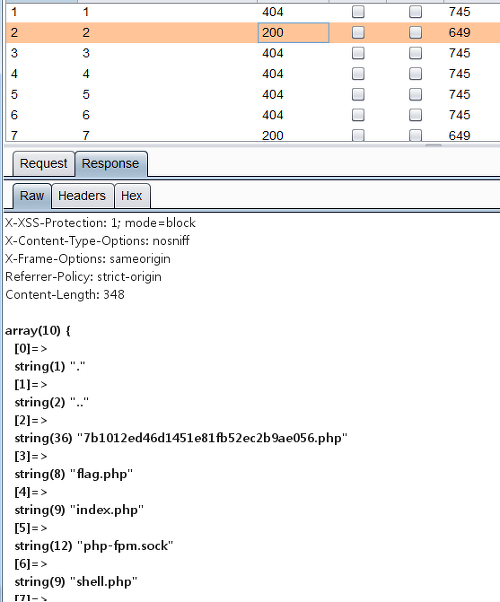The image size is (500, 602).
Task: Open the Headers view tab
Action: point(82,196)
